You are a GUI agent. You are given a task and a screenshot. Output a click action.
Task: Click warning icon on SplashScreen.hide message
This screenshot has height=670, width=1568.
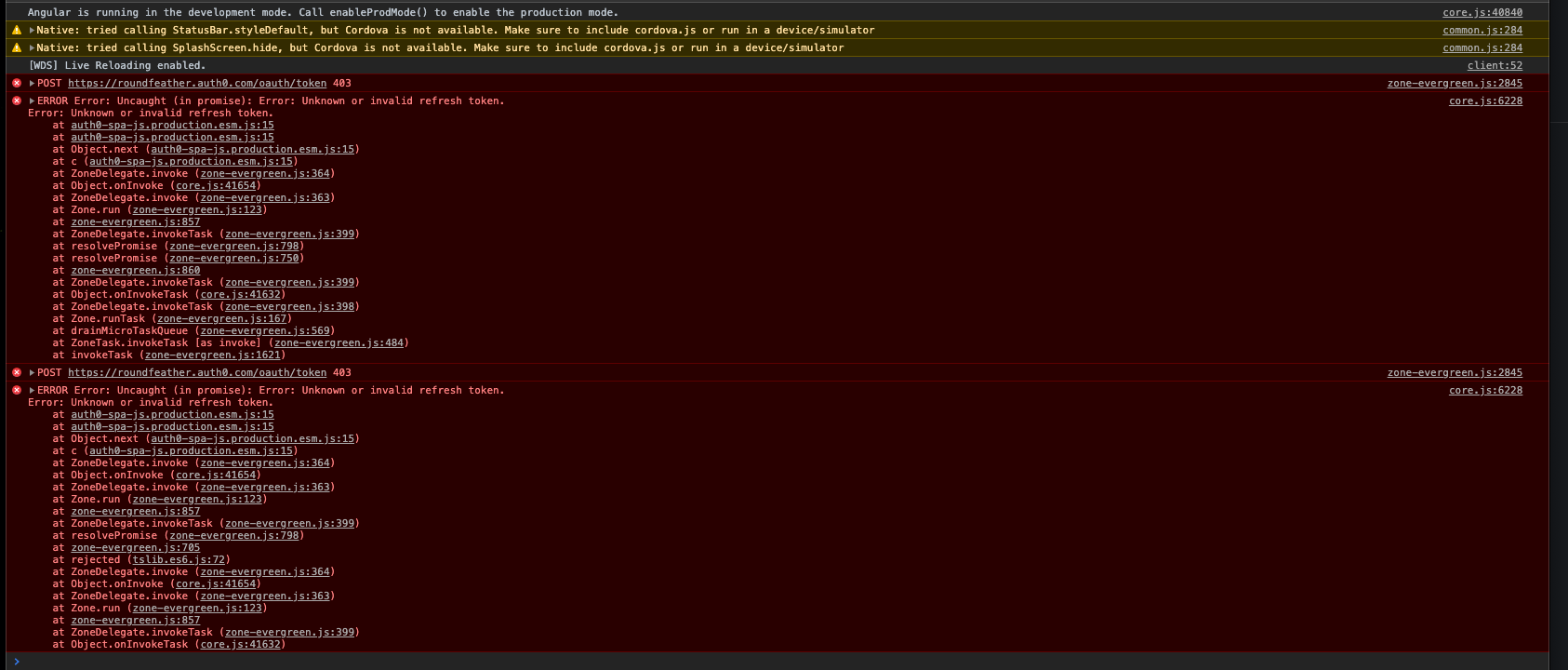17,47
